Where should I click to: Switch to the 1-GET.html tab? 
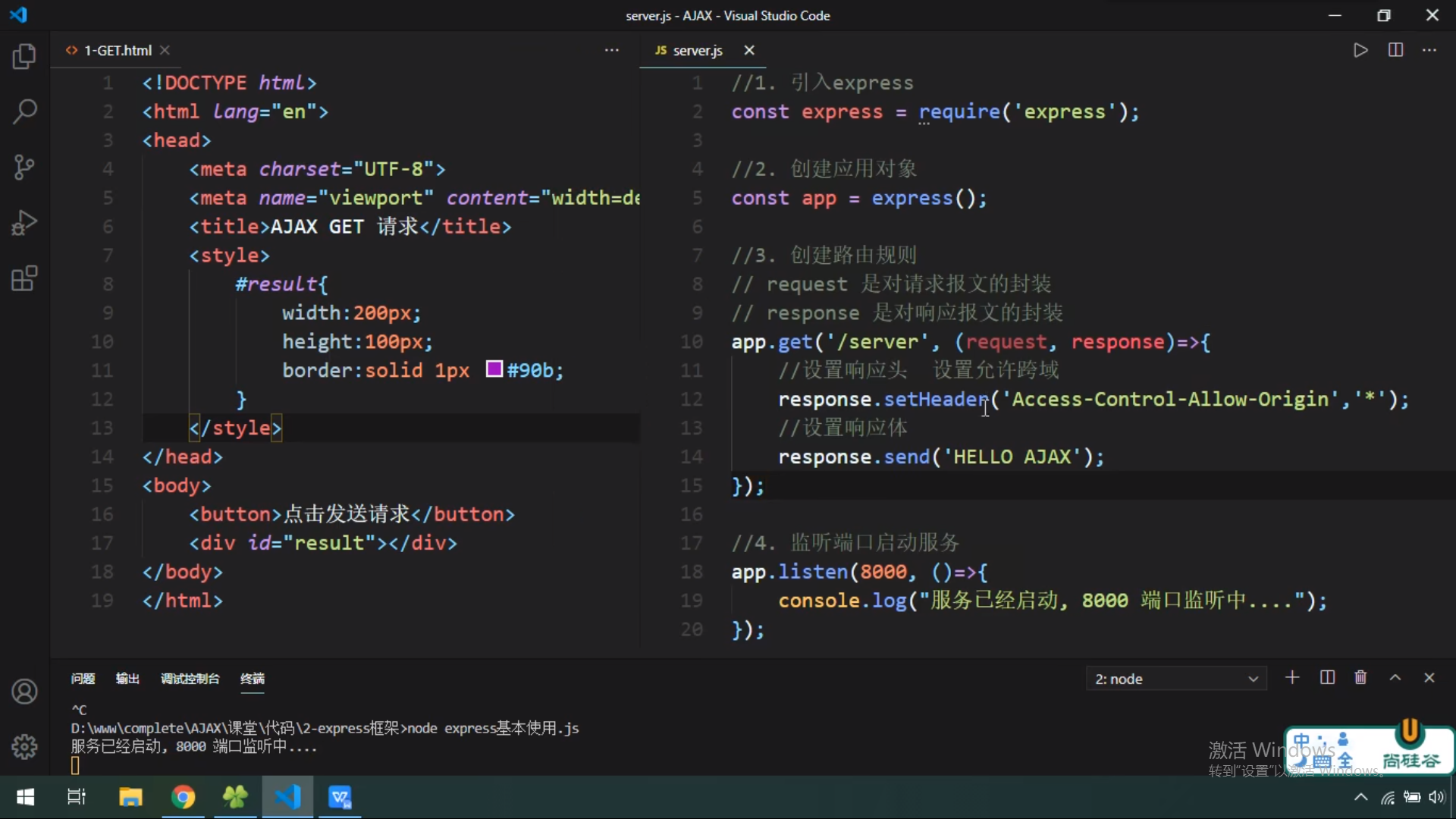click(118, 50)
